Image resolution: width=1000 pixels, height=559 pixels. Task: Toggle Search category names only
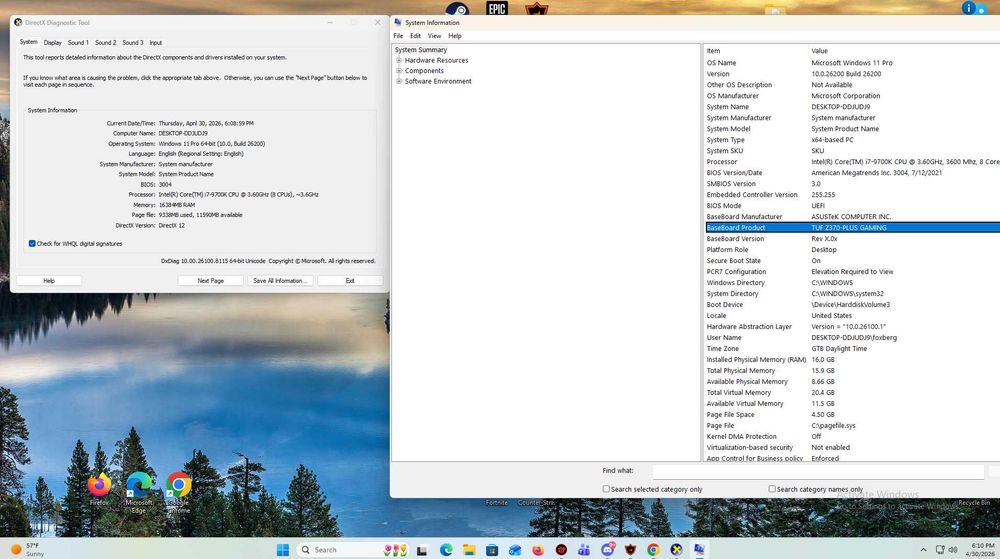[772, 489]
